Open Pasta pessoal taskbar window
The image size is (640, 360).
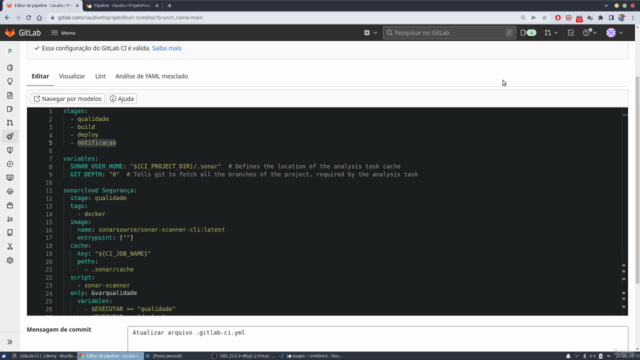[164, 356]
